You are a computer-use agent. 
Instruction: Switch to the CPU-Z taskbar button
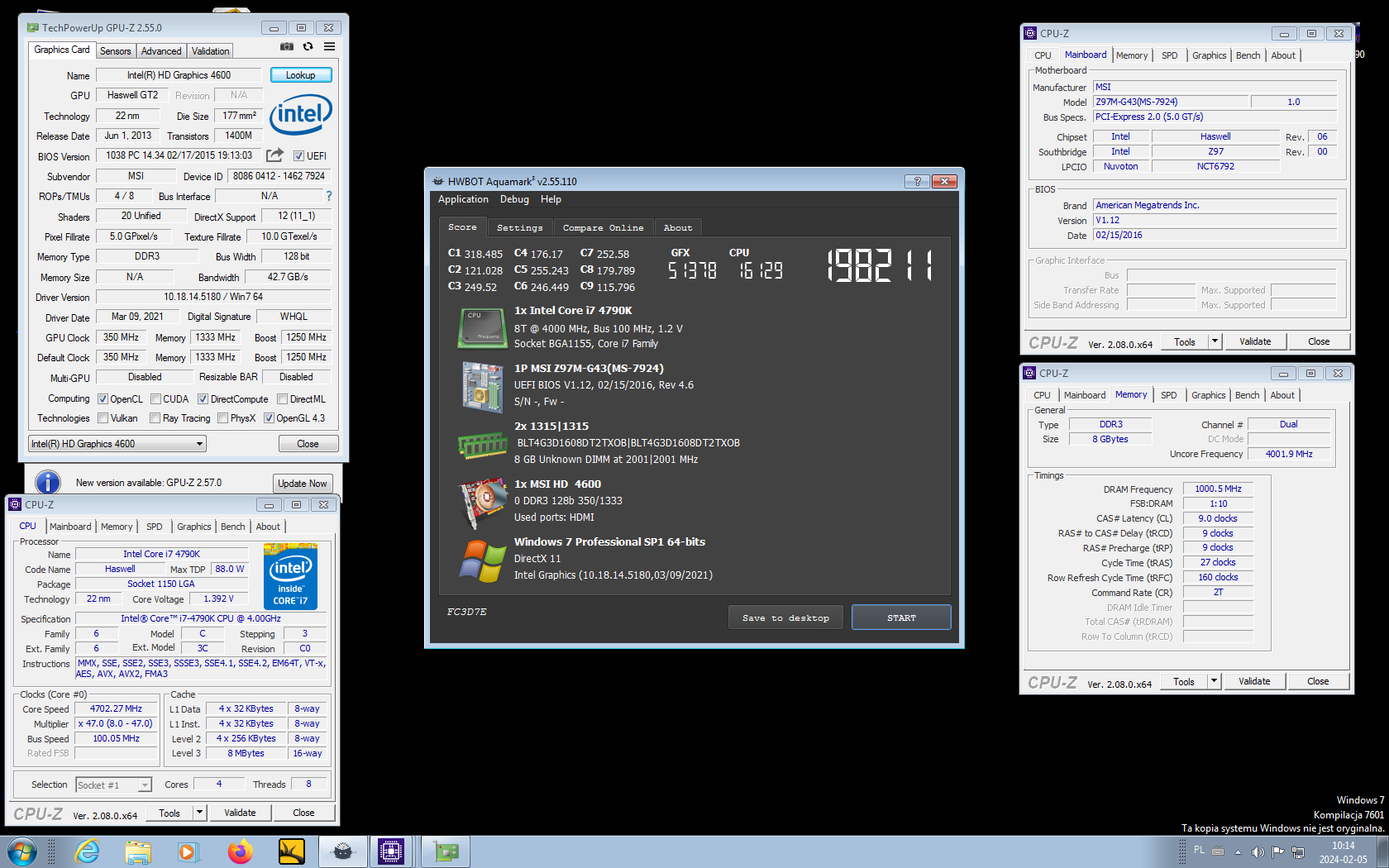pos(391,851)
